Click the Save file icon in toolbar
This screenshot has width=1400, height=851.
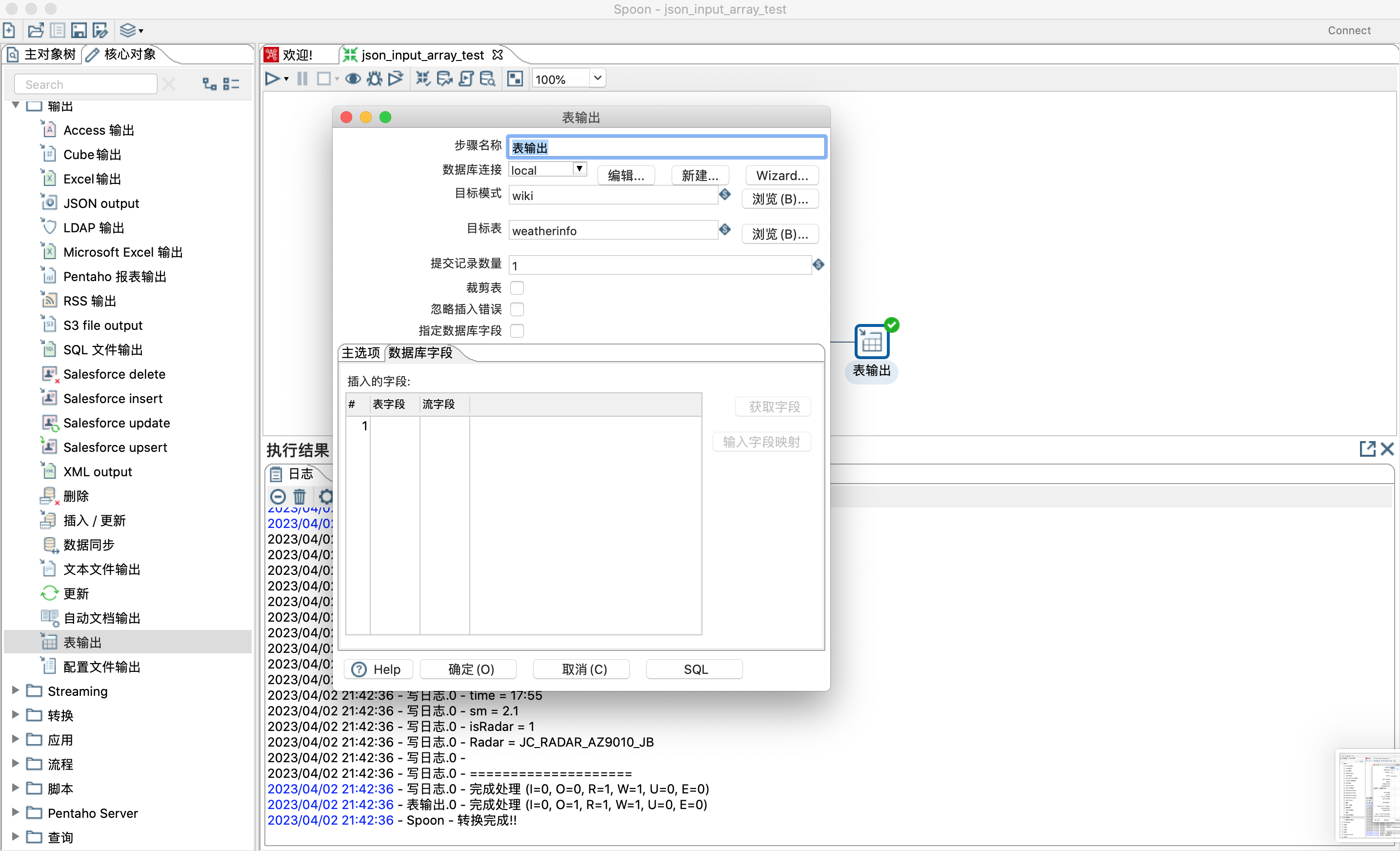(79, 30)
